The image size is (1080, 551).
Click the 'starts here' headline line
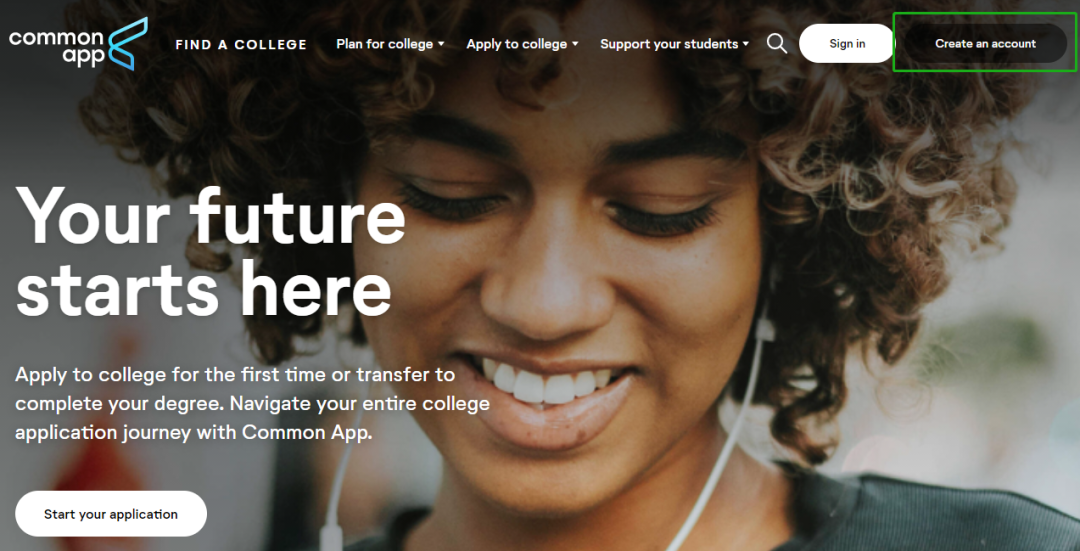coord(203,287)
